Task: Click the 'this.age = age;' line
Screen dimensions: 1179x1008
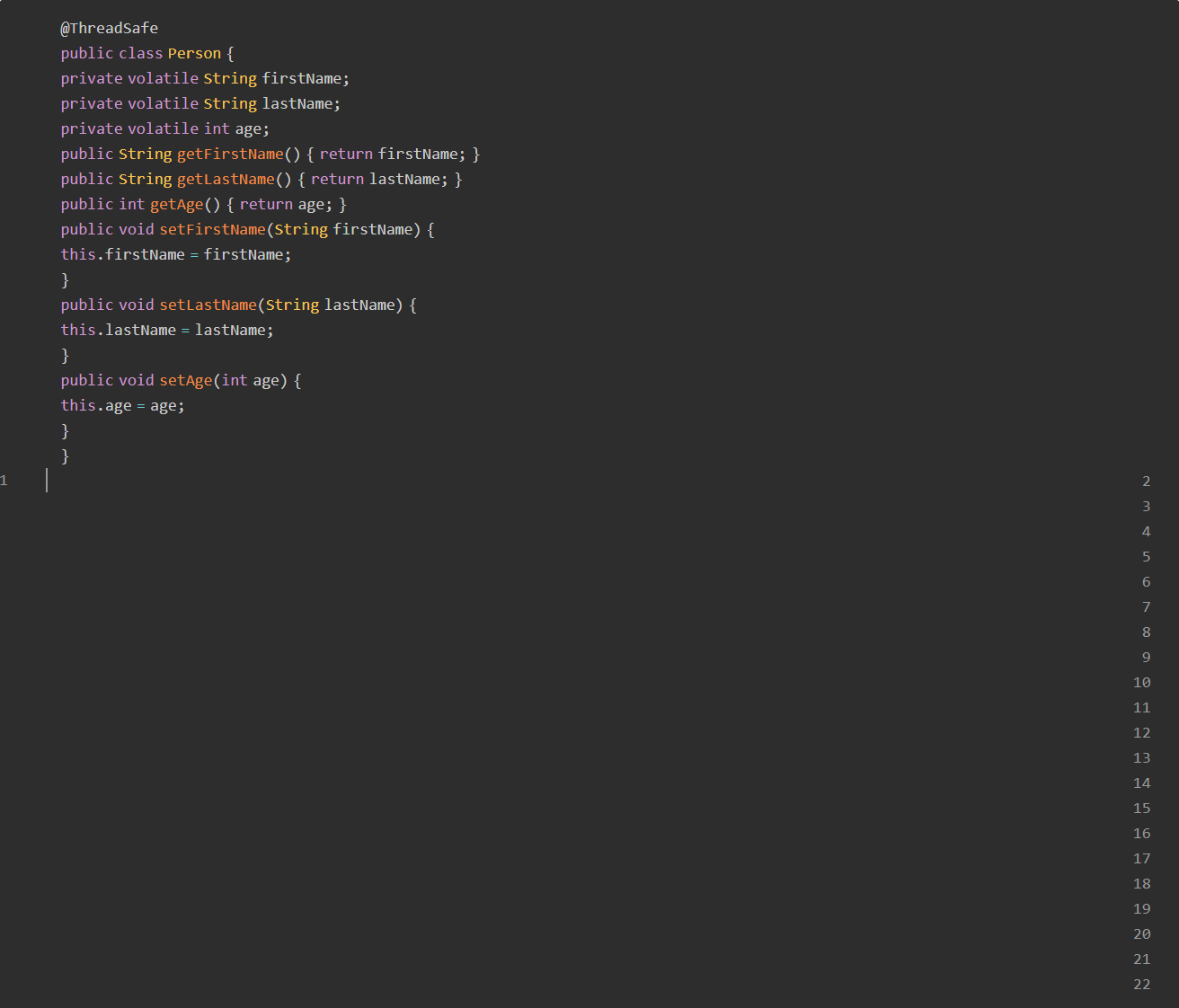Action: point(122,405)
